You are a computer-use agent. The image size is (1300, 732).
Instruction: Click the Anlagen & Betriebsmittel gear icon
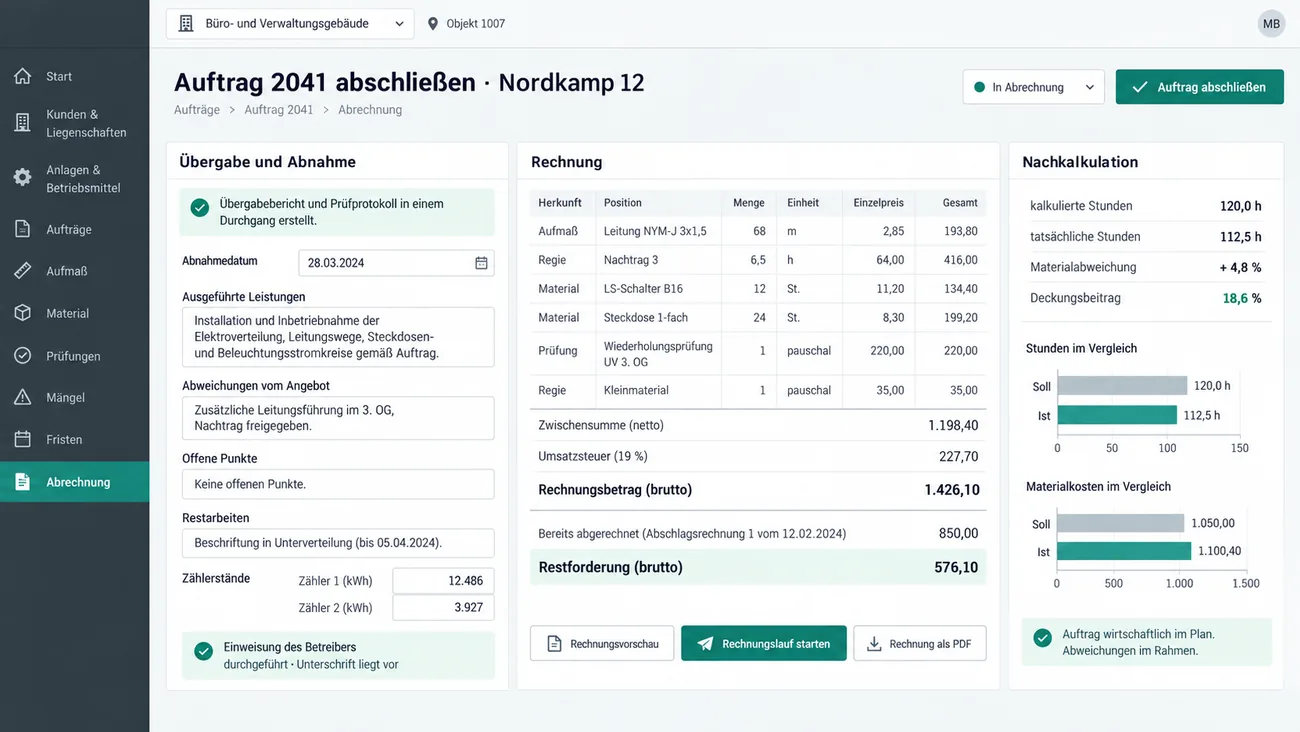(22, 178)
